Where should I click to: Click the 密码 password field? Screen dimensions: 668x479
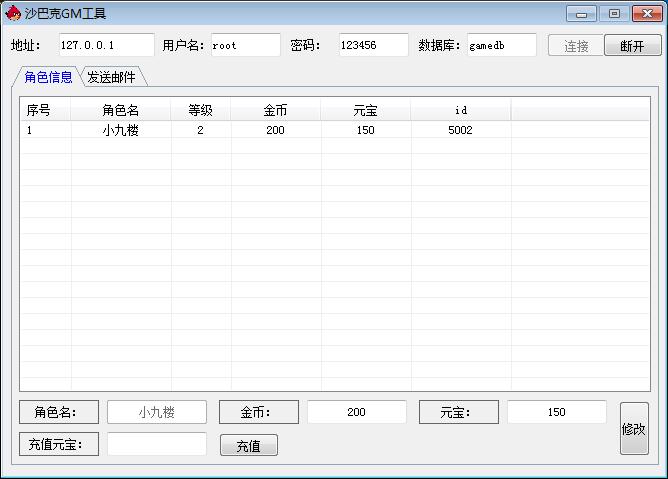(372, 45)
